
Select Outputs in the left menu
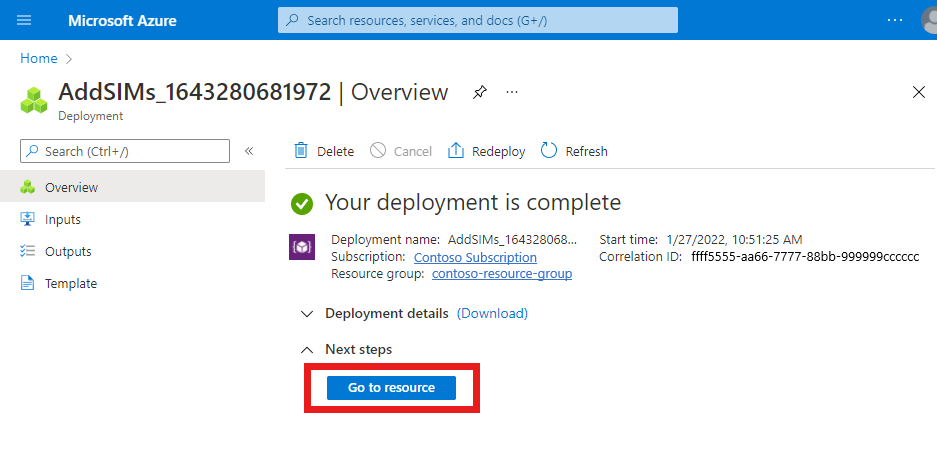pos(68,251)
